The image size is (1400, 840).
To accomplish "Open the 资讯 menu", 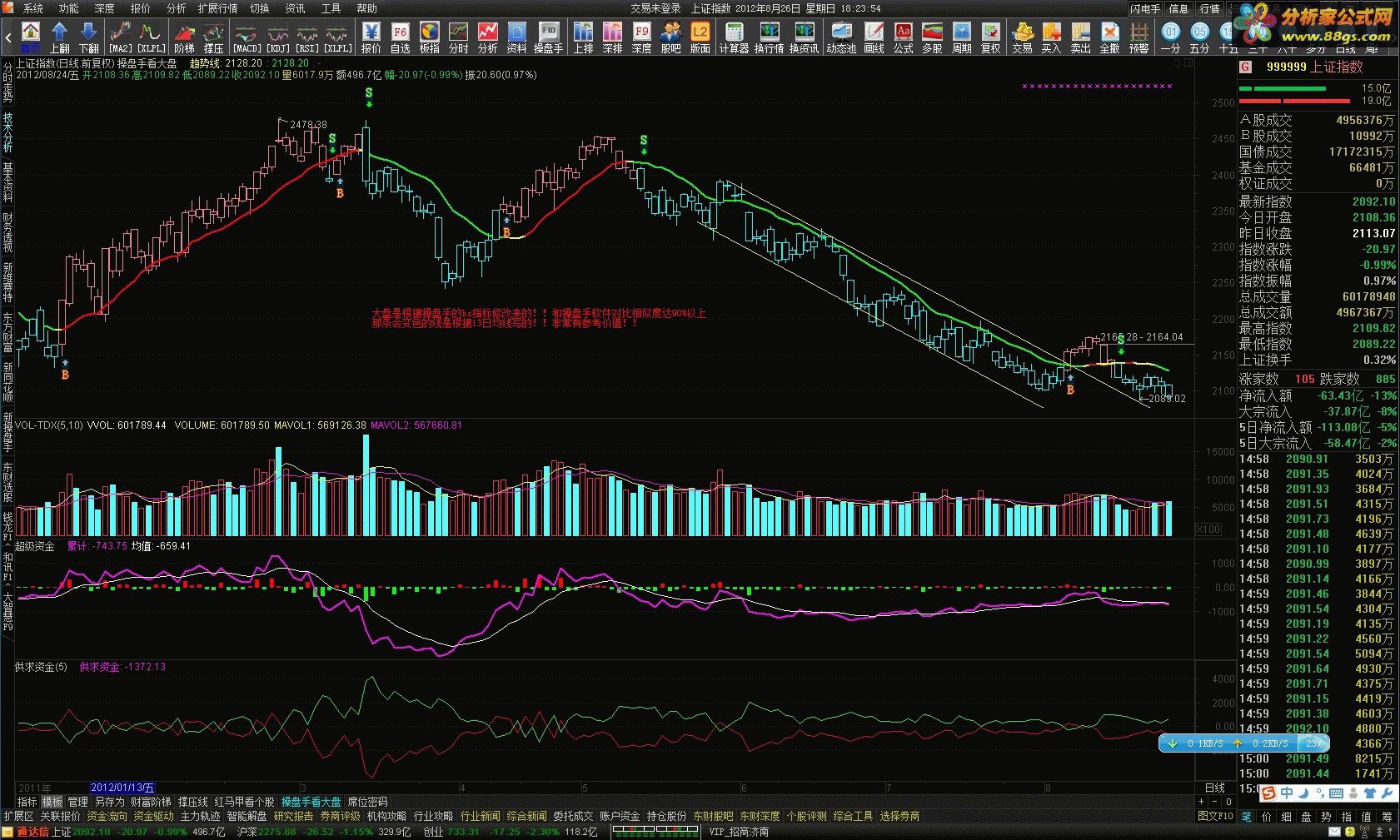I will pyautogui.click(x=295, y=8).
